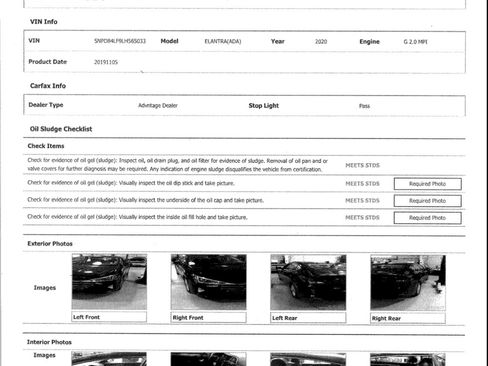488x366 pixels.
Task: Select the ELANTRA(ADA) model value
Action: pyautogui.click(x=223, y=41)
